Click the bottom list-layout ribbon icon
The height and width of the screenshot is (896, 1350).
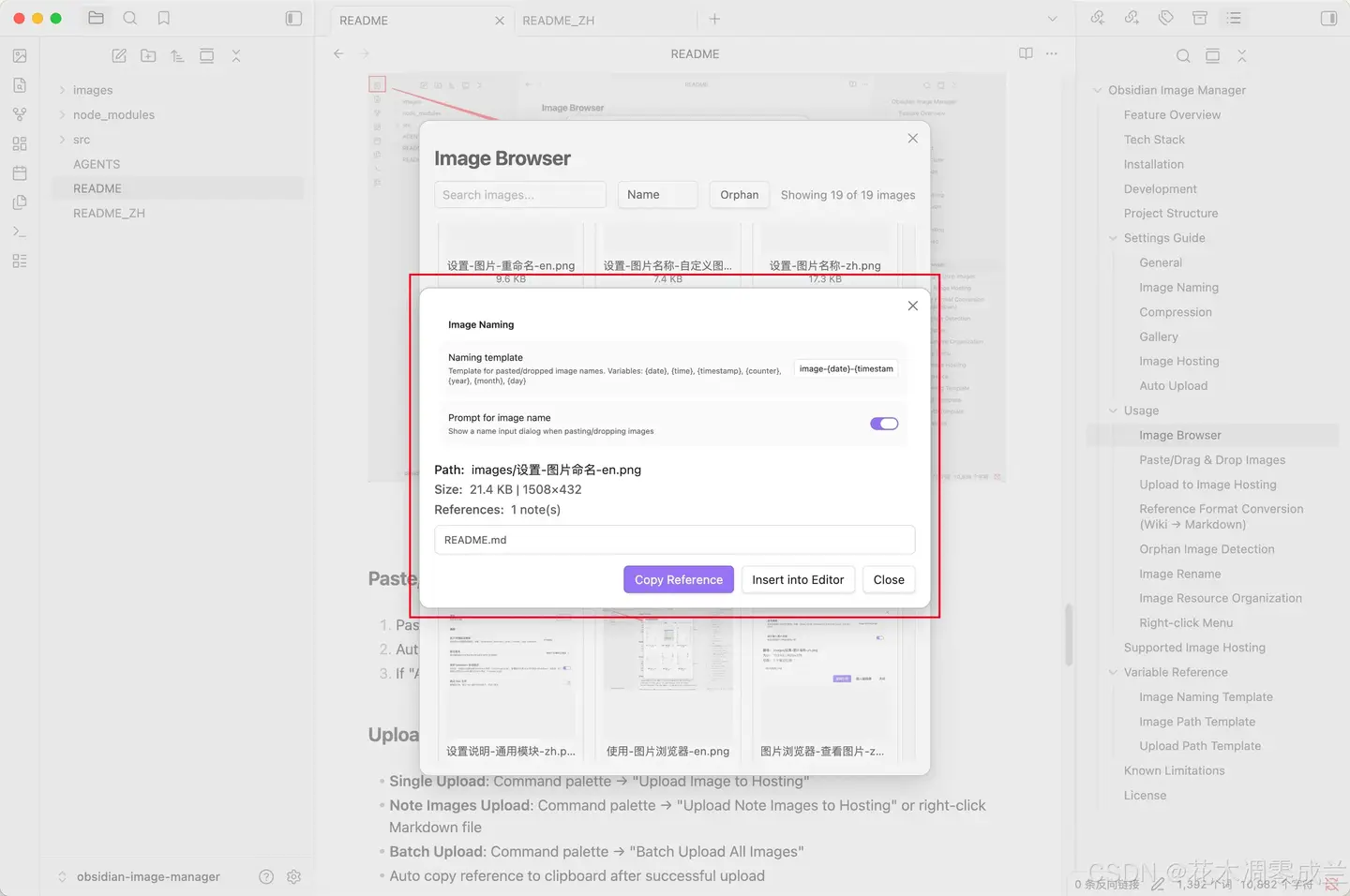click(x=20, y=261)
